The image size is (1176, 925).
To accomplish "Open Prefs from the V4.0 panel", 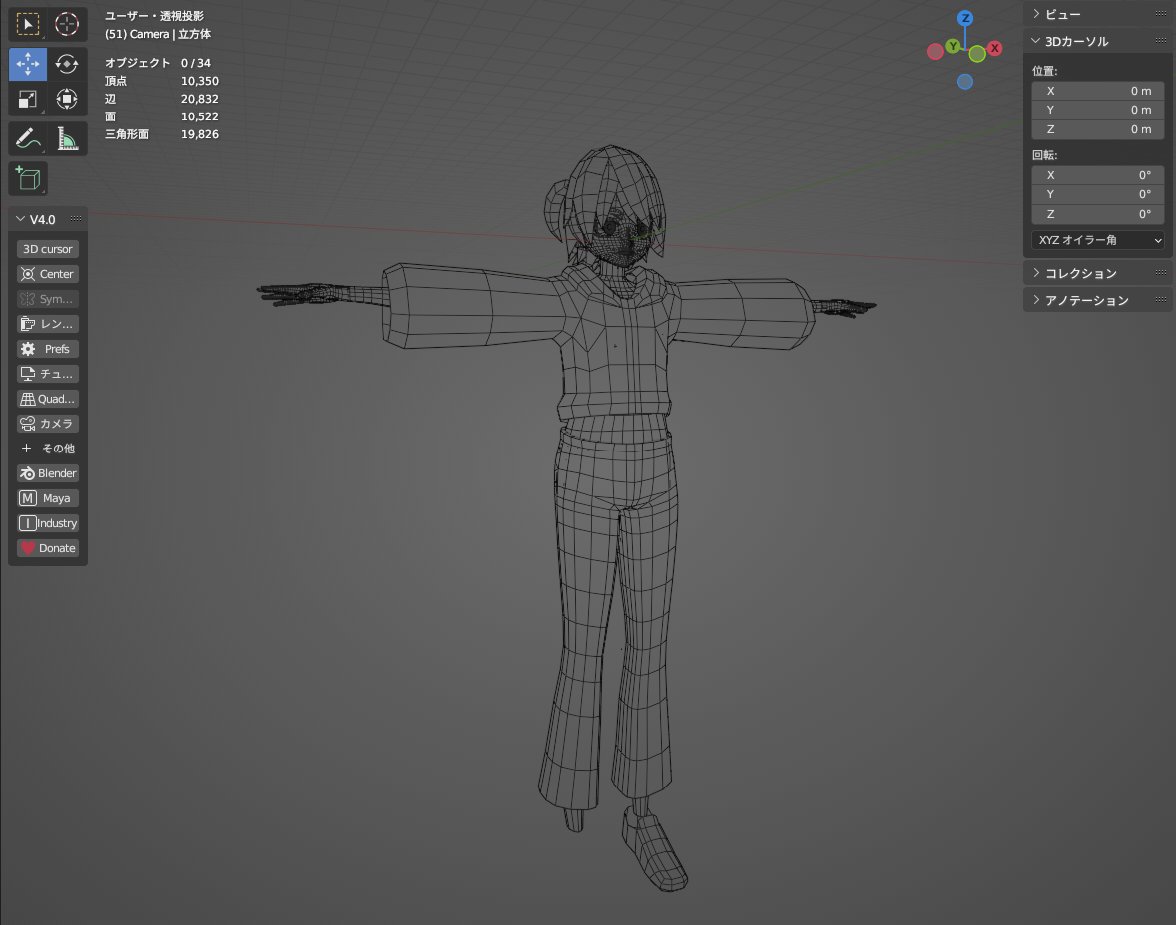I will [x=46, y=348].
